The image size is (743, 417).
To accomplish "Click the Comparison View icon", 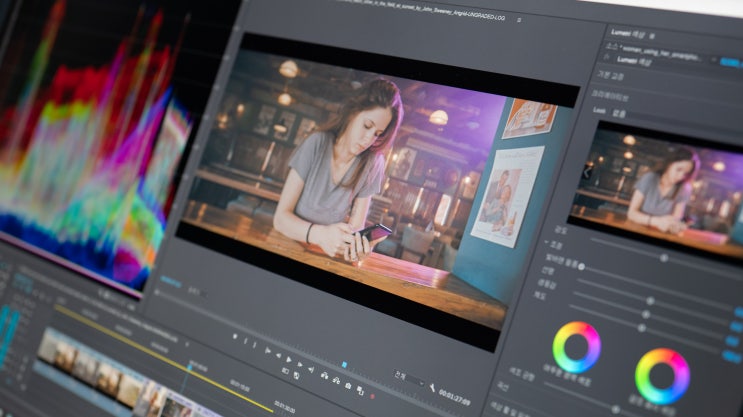I will tap(361, 390).
